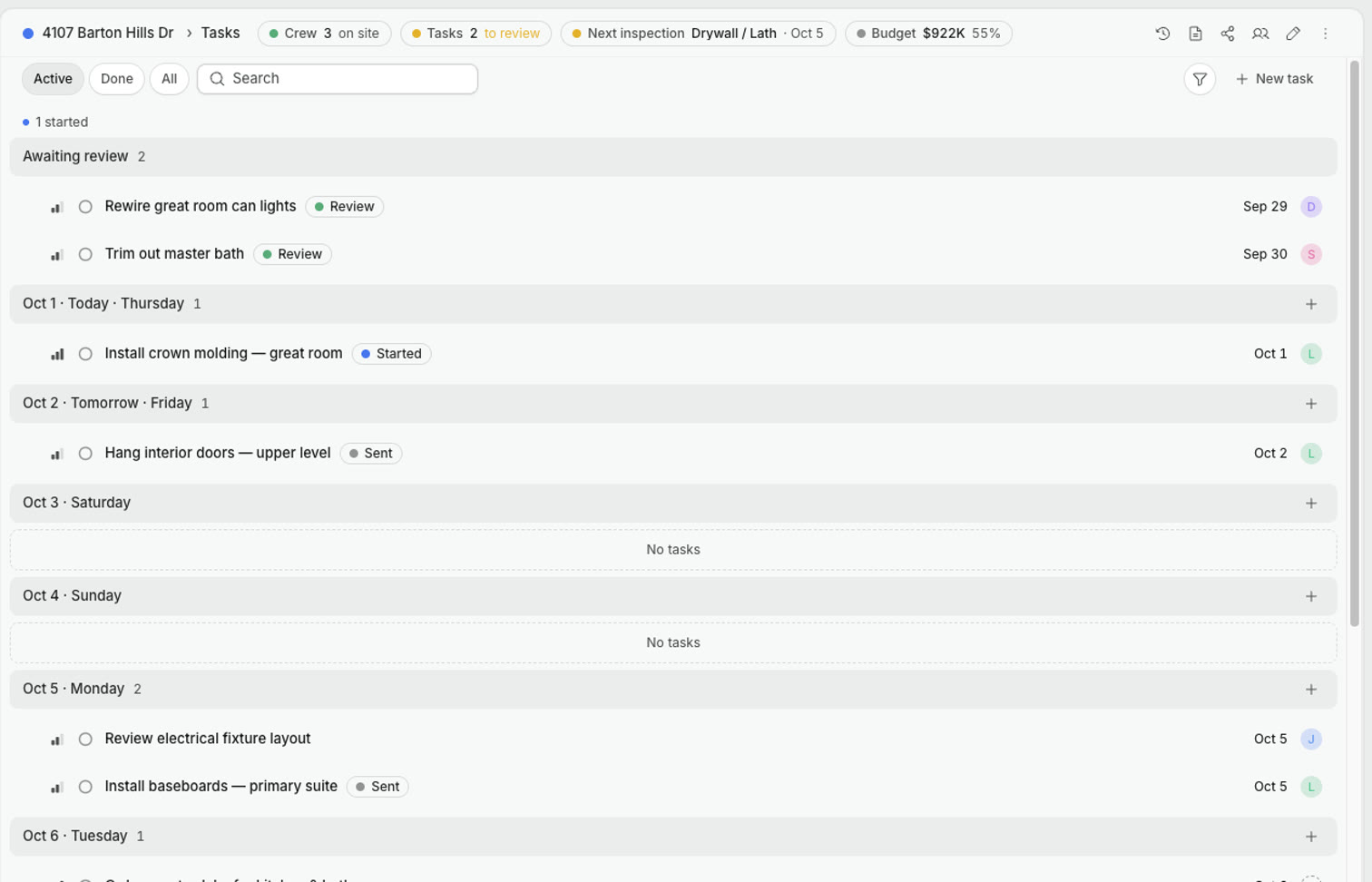Tick the Install baseboards task circle
Image resolution: width=1372 pixels, height=882 pixels.
point(85,787)
